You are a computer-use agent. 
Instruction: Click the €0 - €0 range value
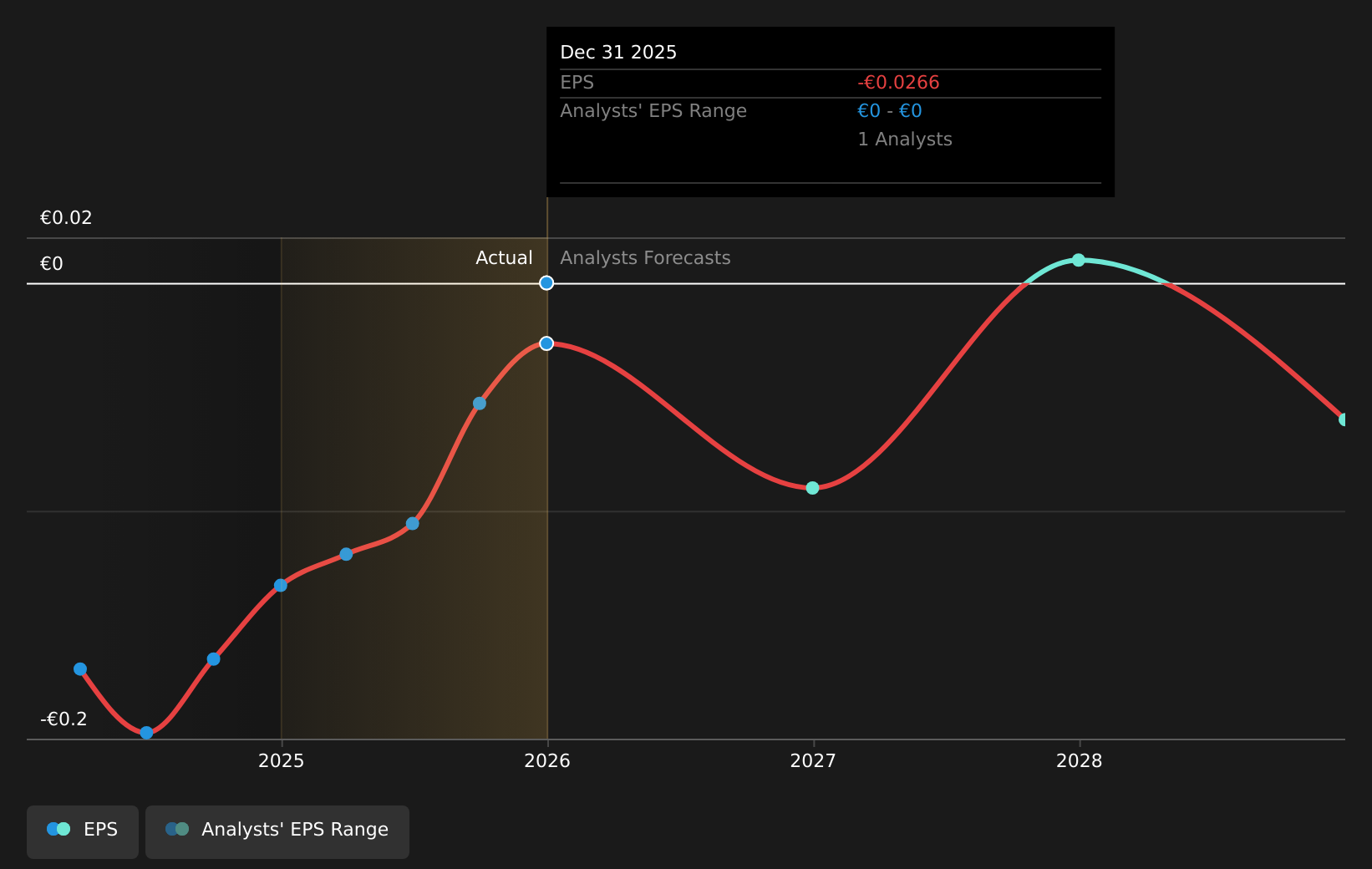pos(889,111)
